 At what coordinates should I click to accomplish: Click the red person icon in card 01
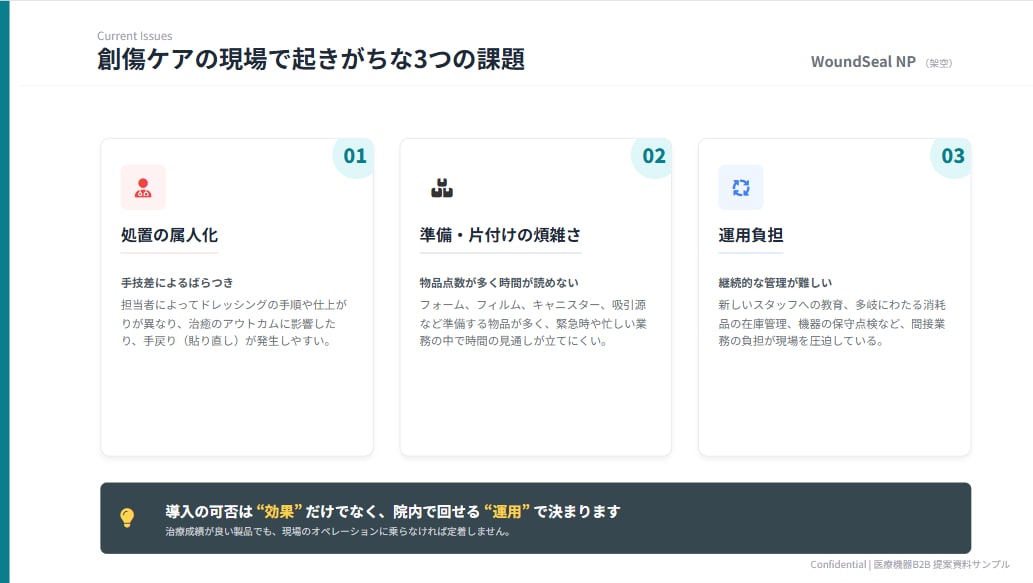143,188
